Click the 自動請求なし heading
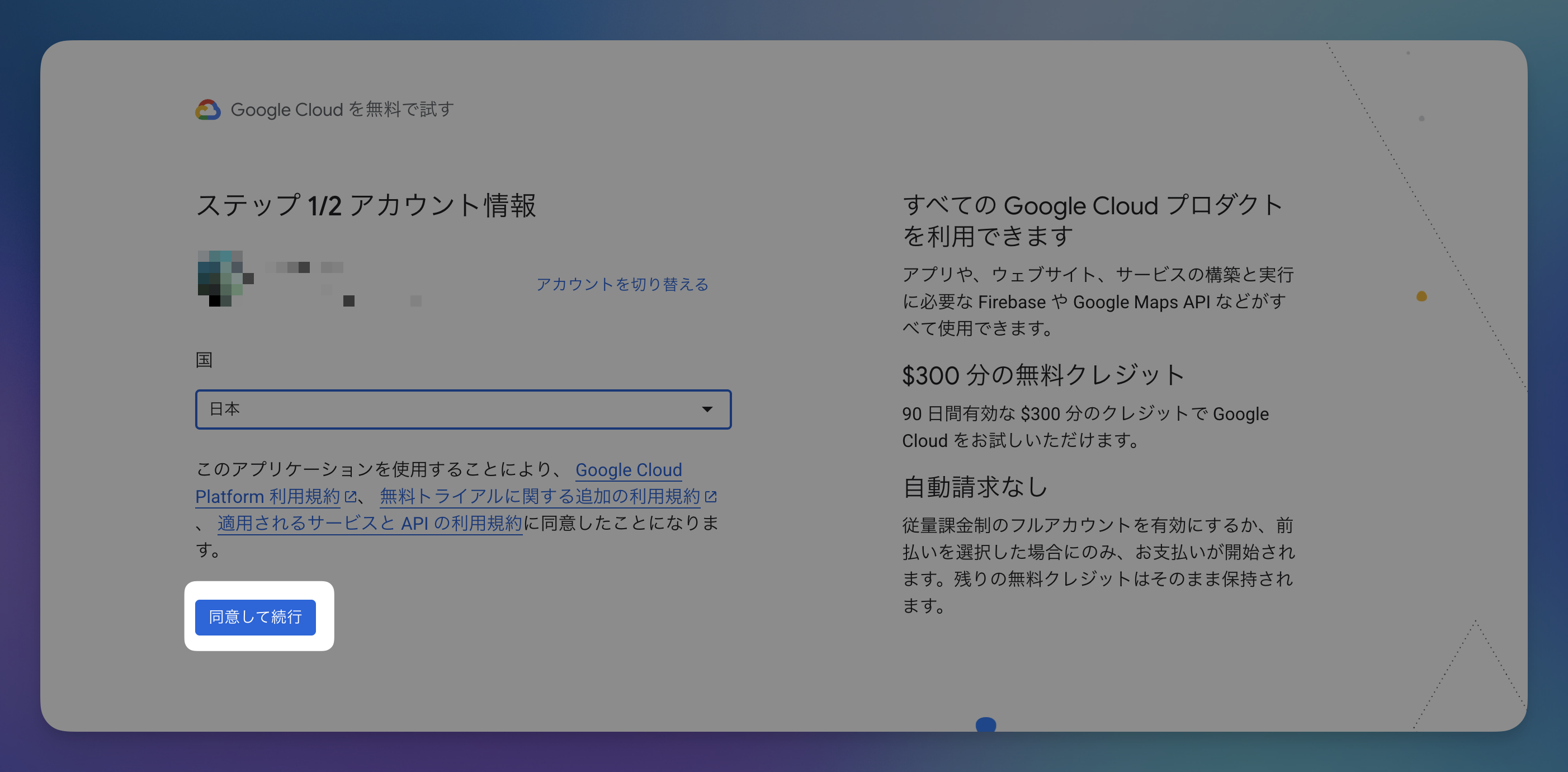Viewport: 1568px width, 772px height. click(975, 487)
